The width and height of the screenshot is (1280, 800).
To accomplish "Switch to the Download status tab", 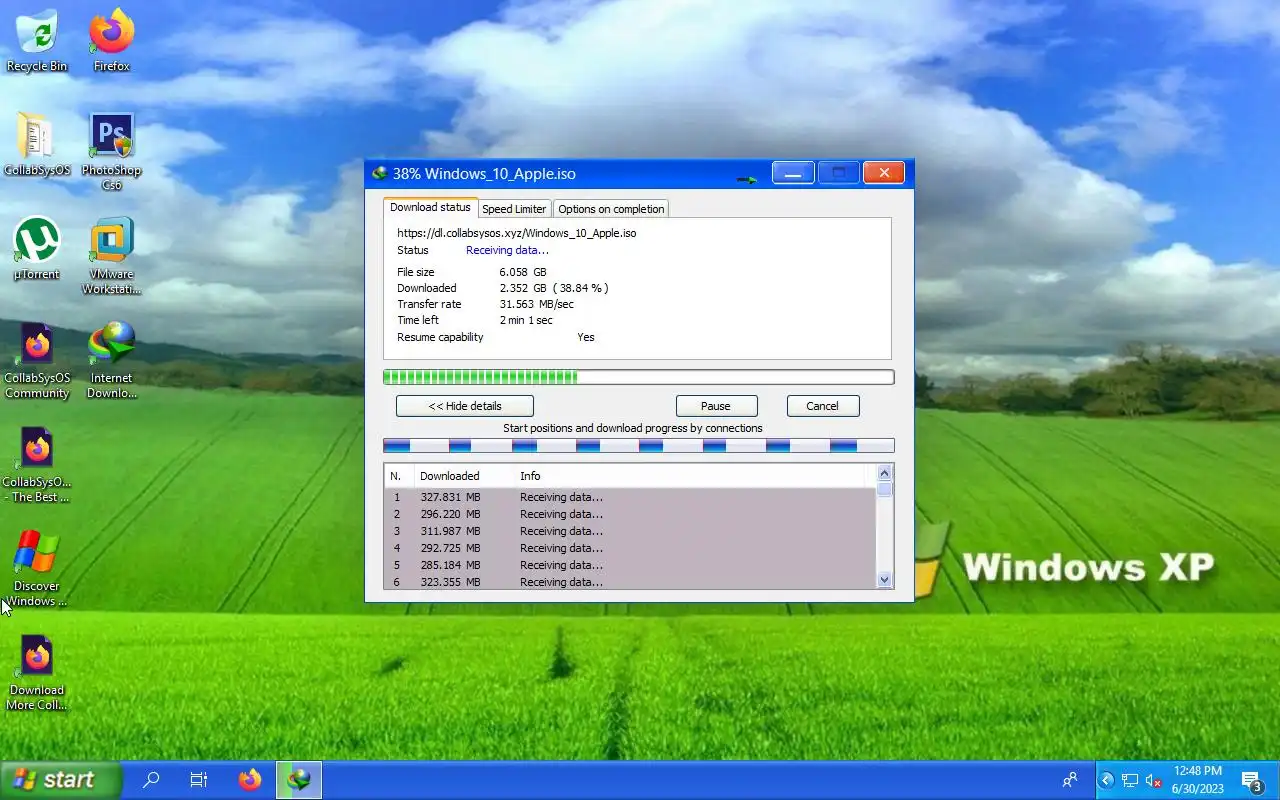I will click(x=430, y=207).
